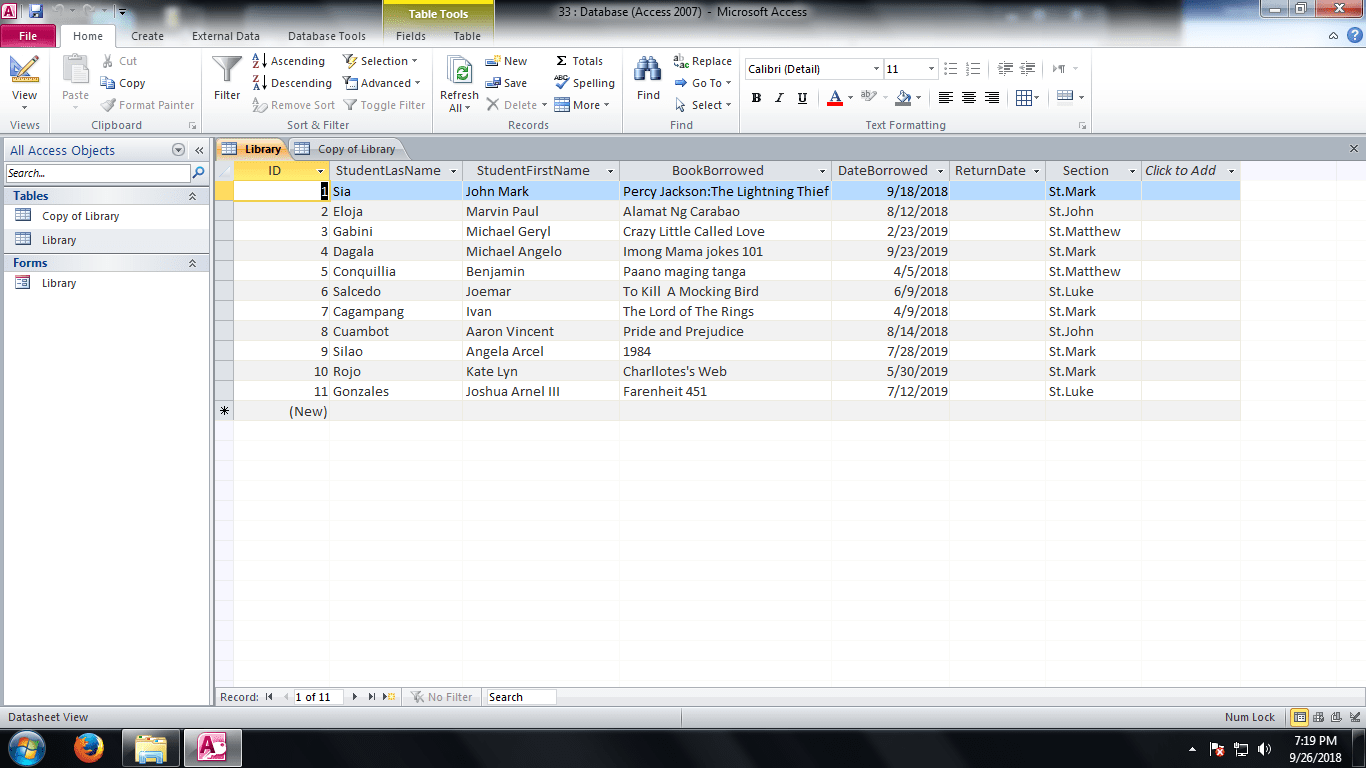Switch to the Database Tools tab

[x=327, y=36]
